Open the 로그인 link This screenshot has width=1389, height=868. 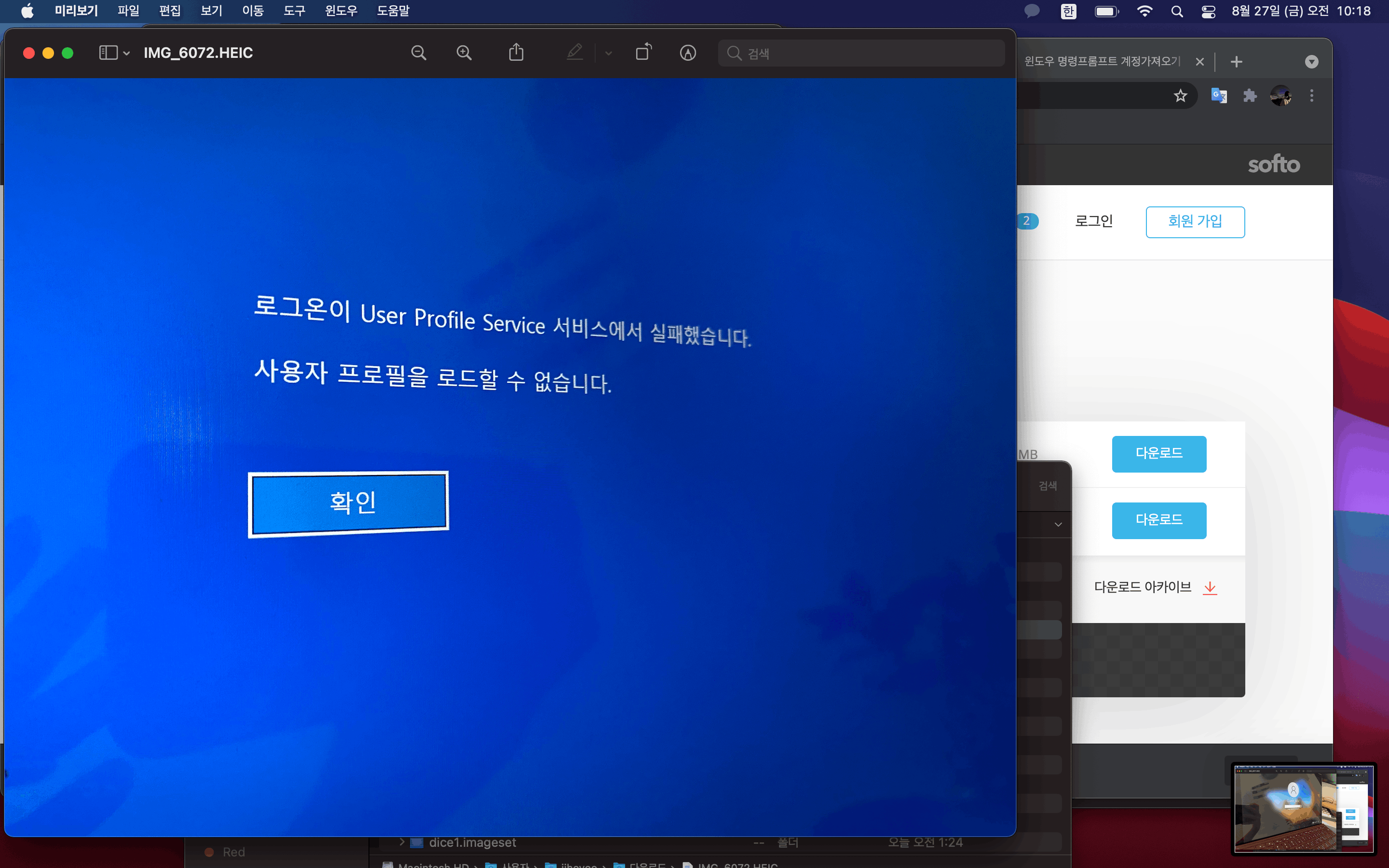point(1093,221)
